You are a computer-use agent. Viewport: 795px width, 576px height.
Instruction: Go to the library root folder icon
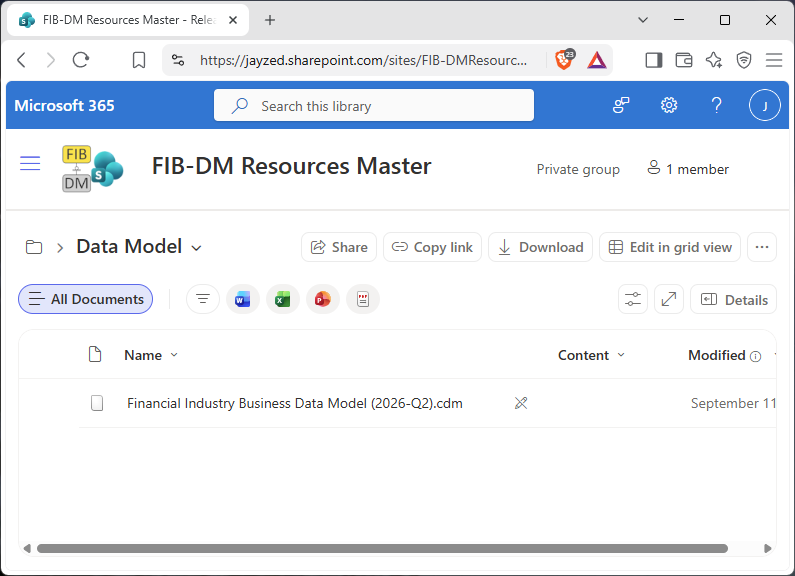tap(34, 247)
